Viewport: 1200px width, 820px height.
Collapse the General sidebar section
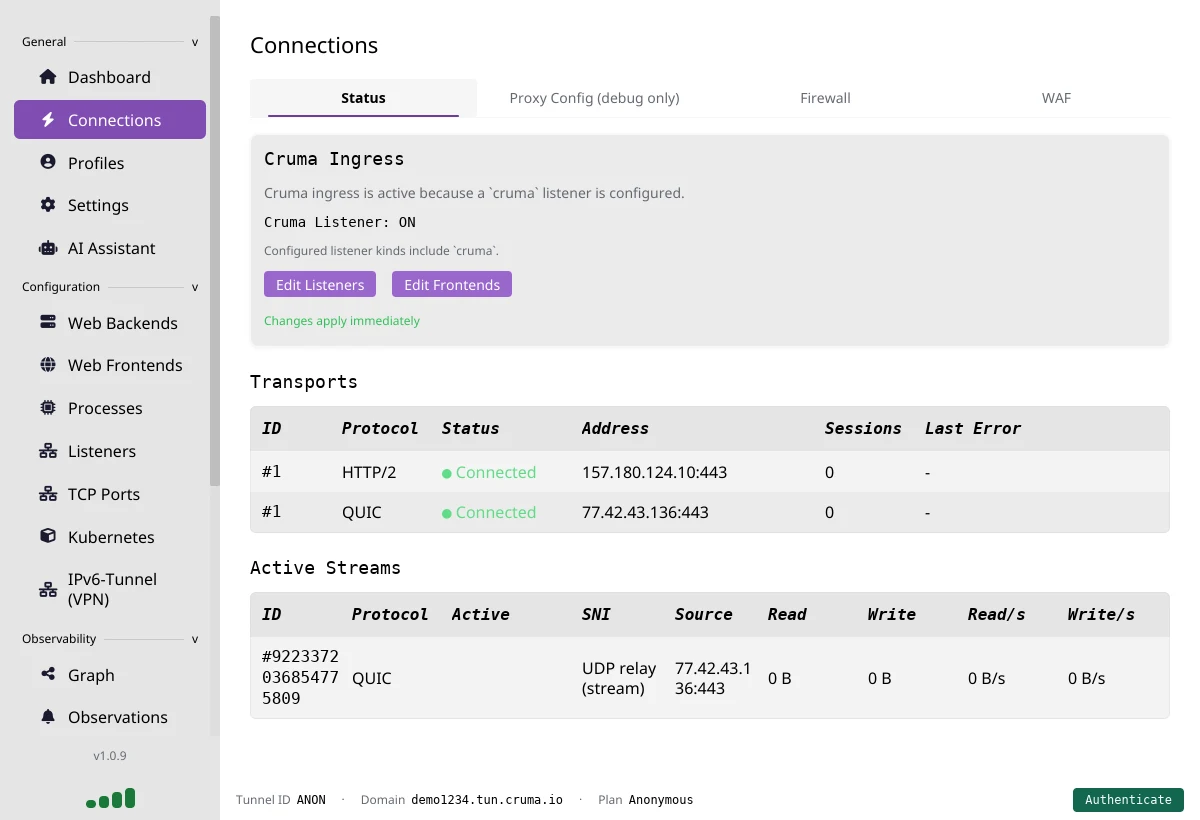pos(195,43)
